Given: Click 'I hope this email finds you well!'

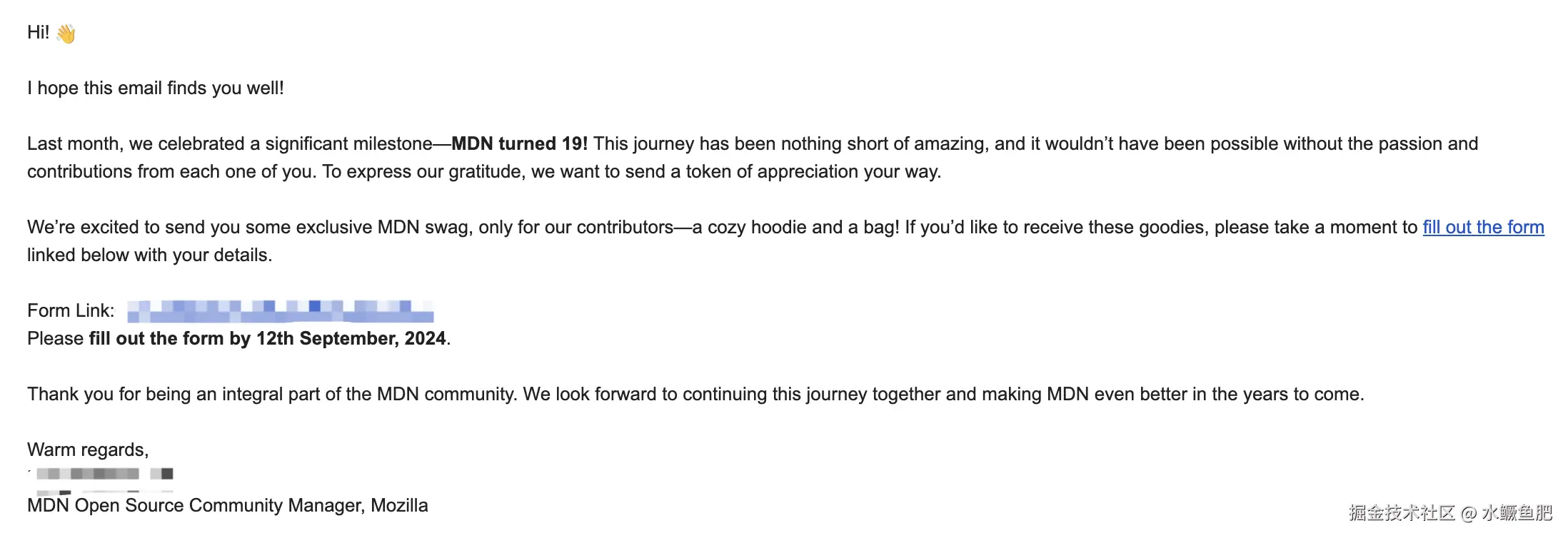Looking at the screenshot, I should click(156, 88).
